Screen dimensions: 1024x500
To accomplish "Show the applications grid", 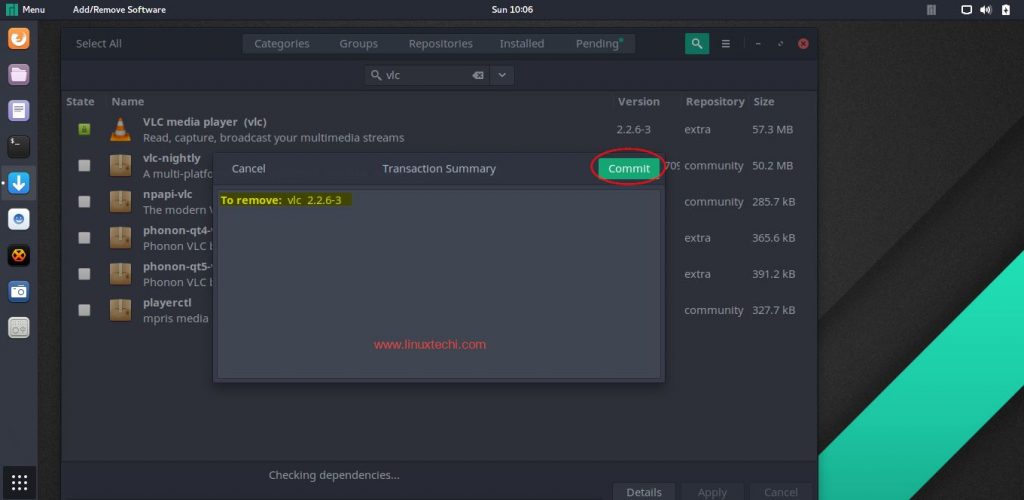I will tap(19, 482).
